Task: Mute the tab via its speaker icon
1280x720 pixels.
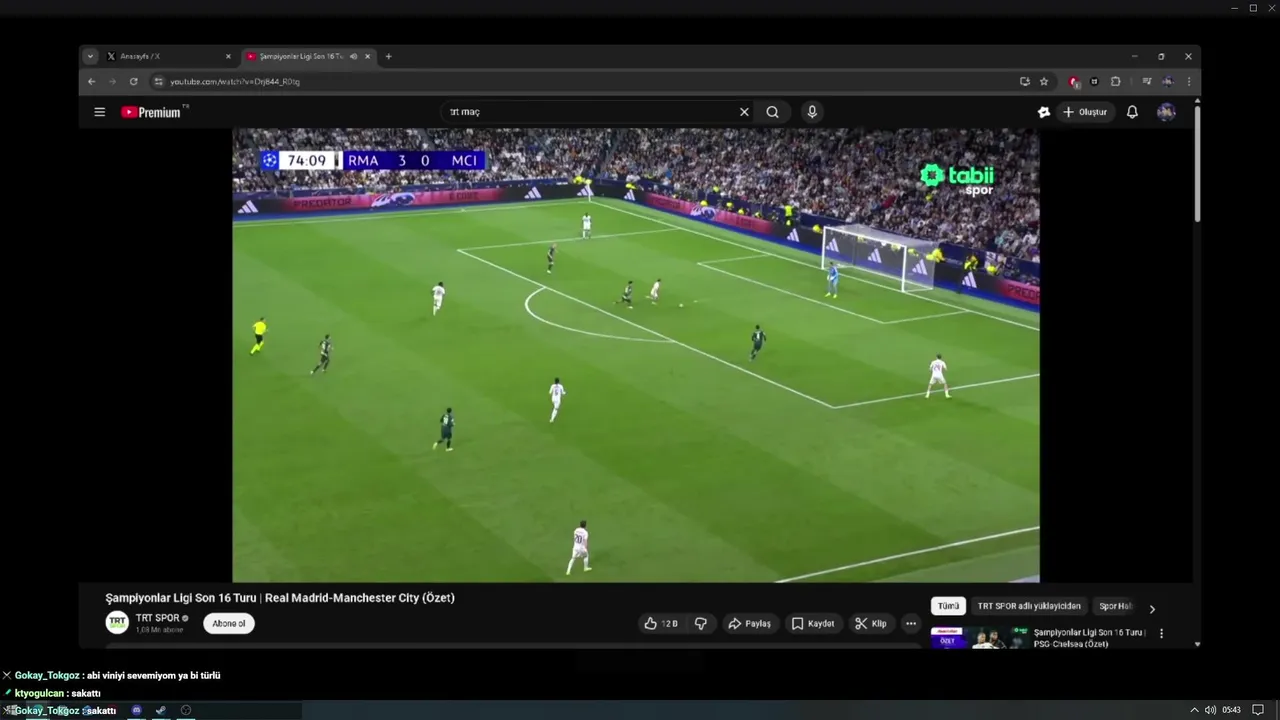Action: tap(353, 56)
